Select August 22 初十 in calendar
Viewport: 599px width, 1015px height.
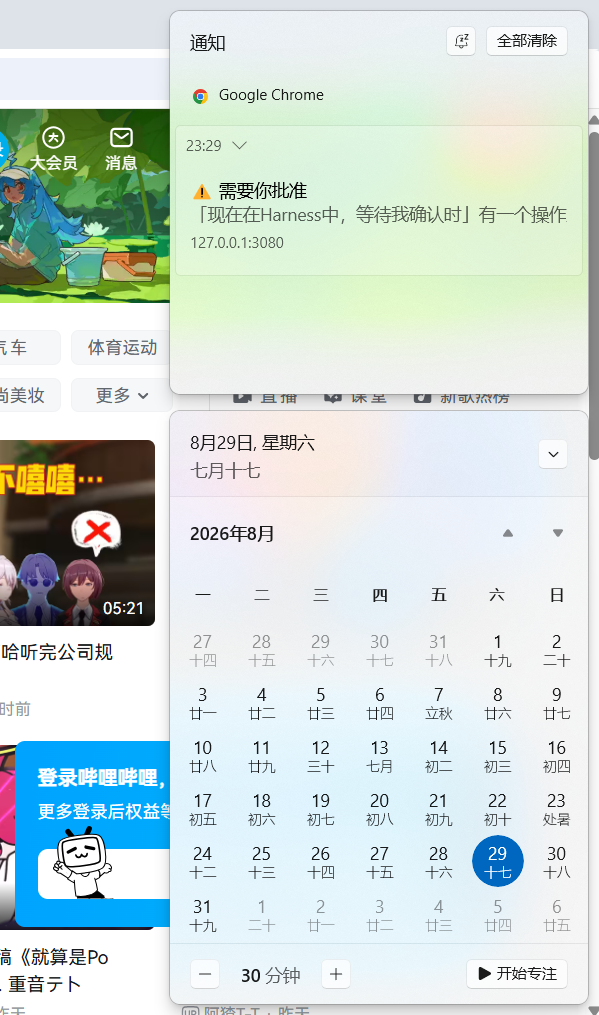[497, 809]
